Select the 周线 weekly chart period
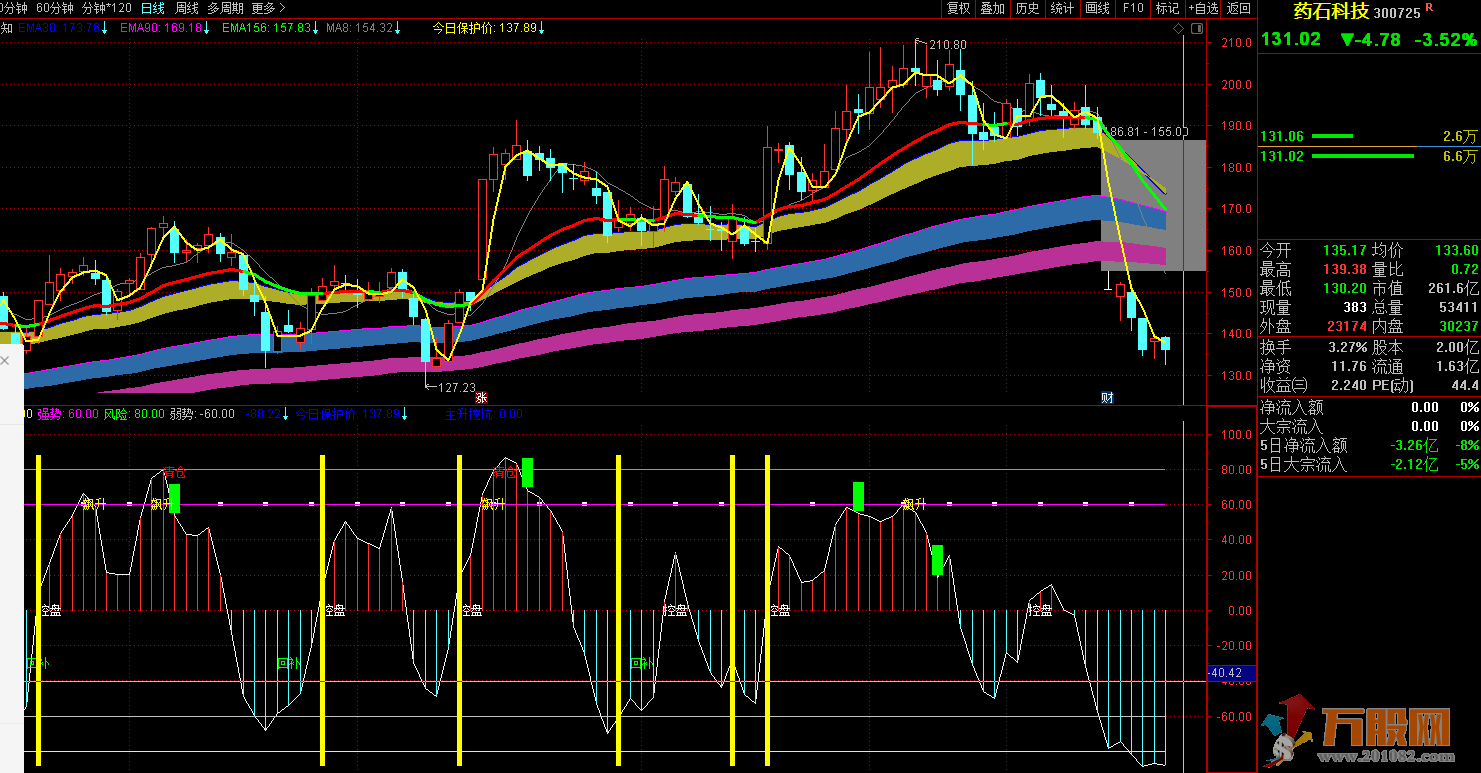The height and width of the screenshot is (773, 1481). (187, 8)
